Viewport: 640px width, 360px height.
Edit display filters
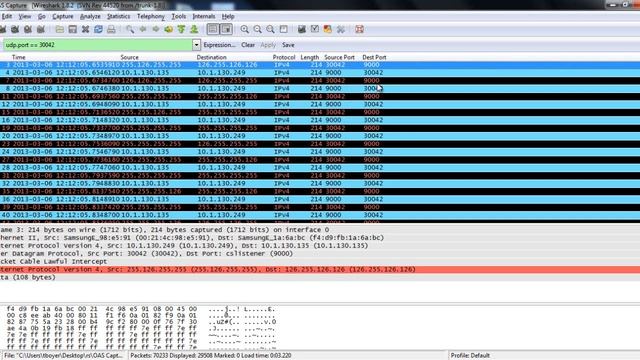pos(315,29)
